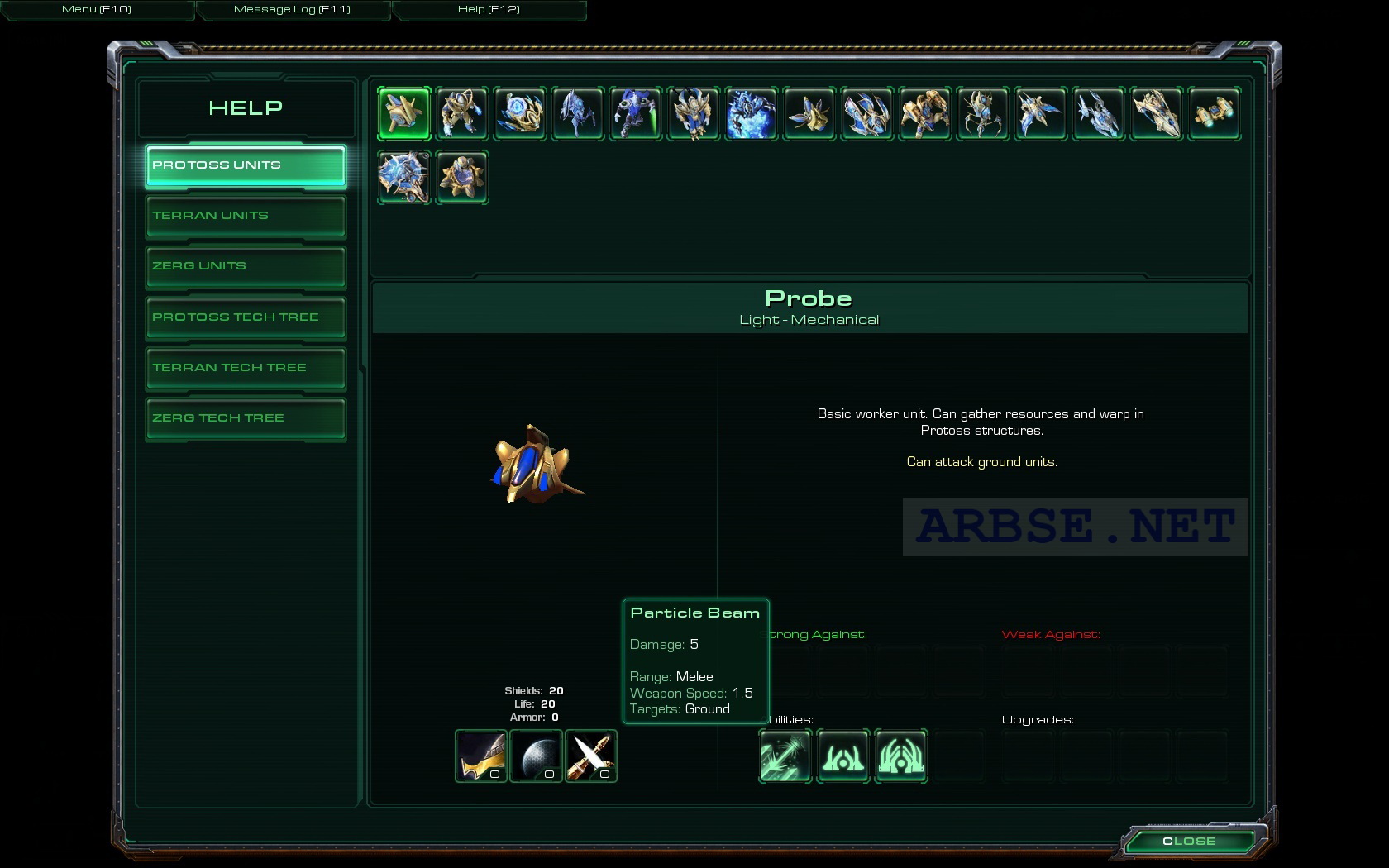Select the Interceptor unit icon

pos(1215,113)
